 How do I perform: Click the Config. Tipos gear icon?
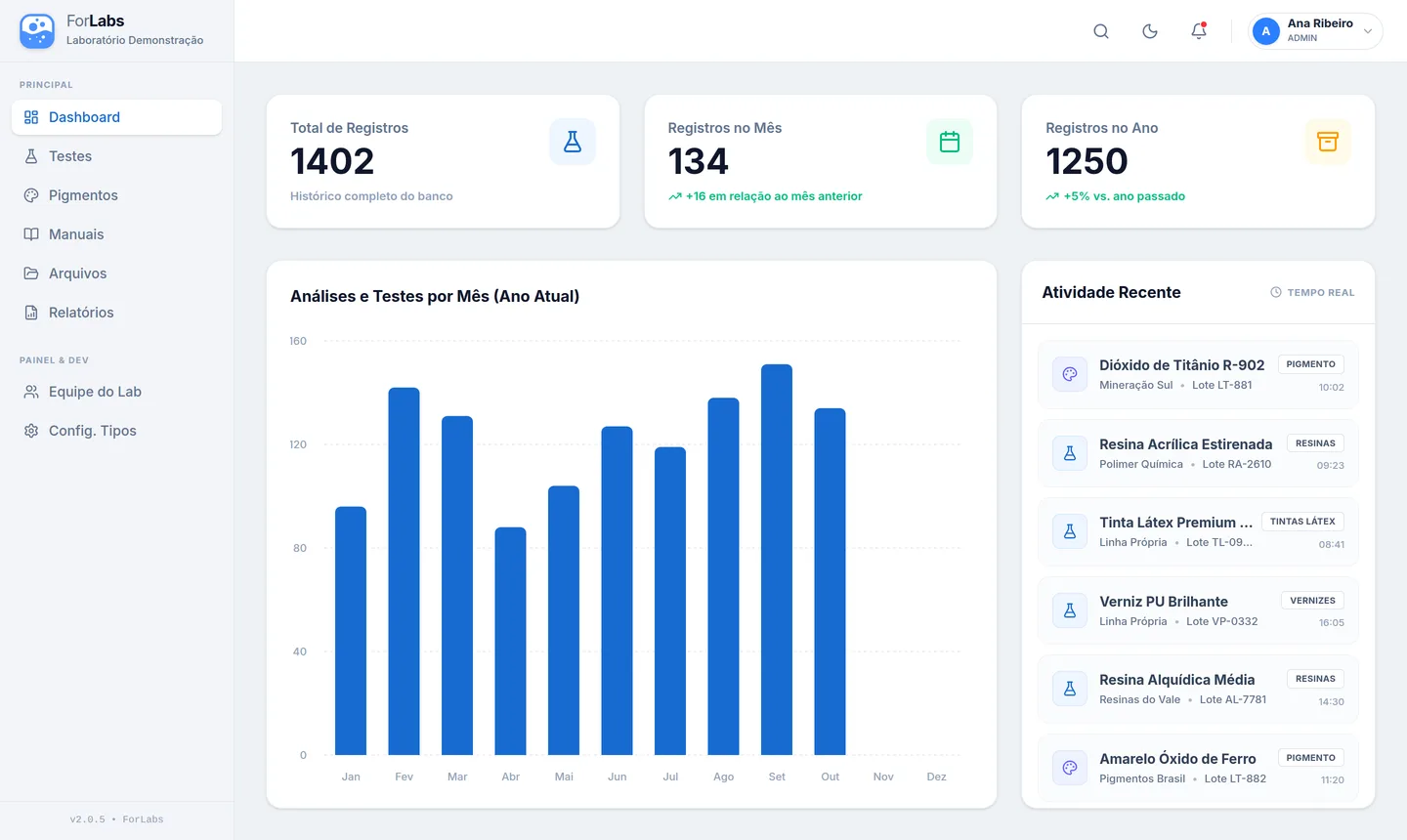click(31, 431)
